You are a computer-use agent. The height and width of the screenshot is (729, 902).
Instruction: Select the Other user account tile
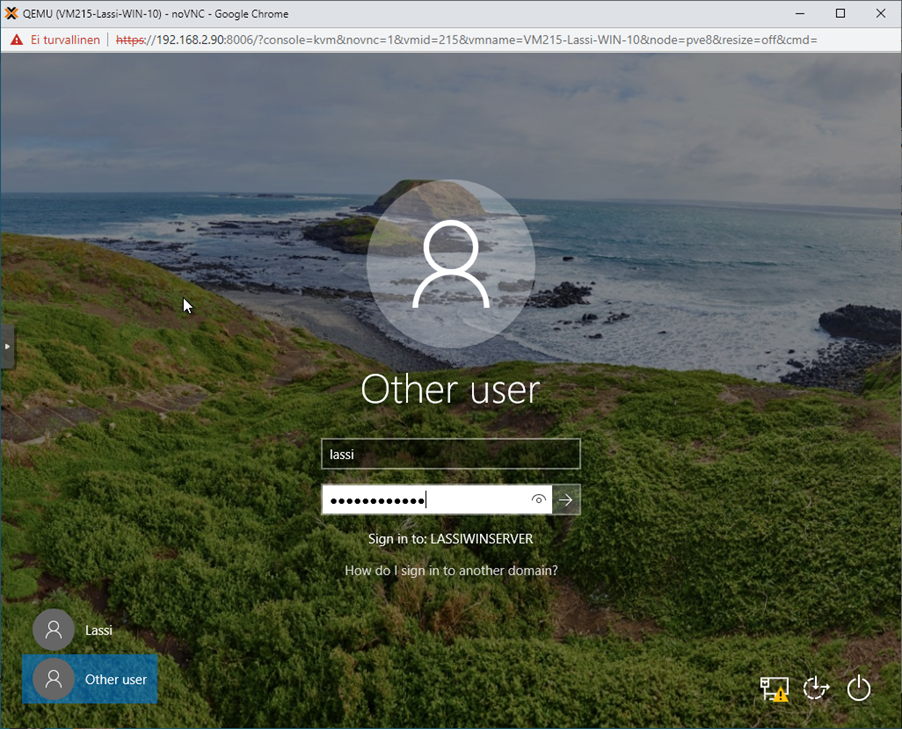(90, 679)
